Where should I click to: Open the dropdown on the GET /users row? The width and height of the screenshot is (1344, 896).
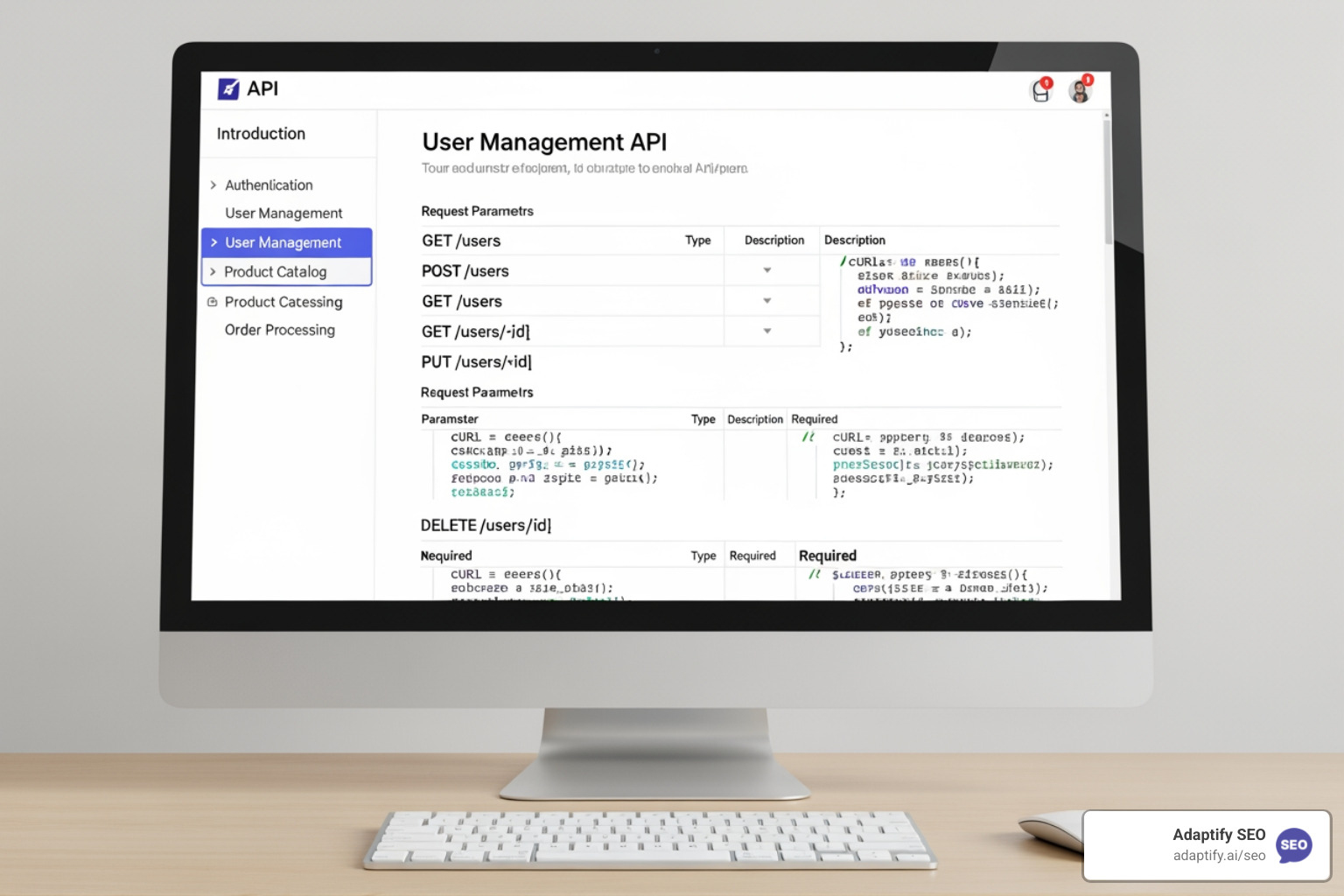[767, 300]
